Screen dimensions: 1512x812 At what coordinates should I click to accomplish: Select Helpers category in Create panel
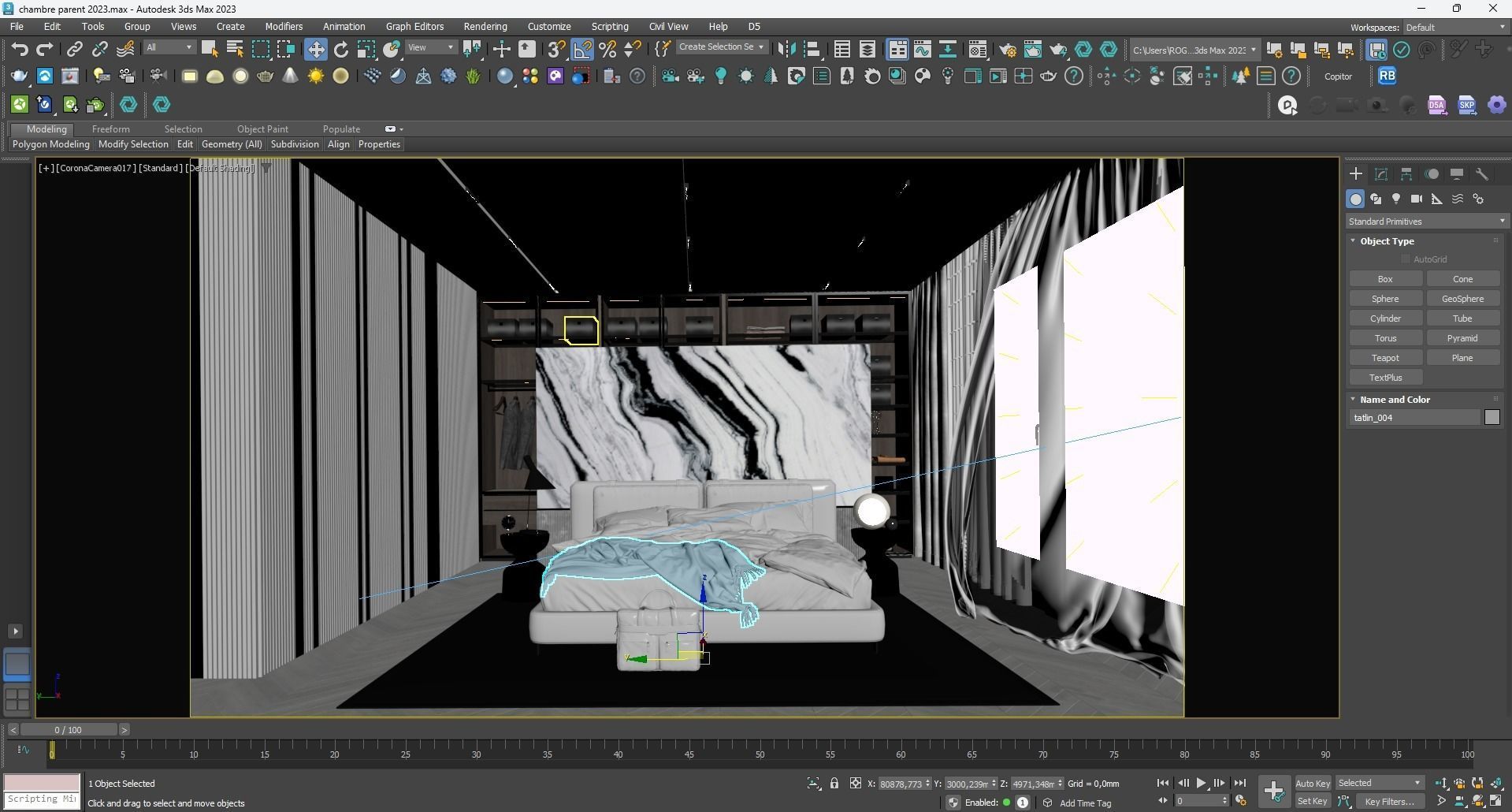1437,199
